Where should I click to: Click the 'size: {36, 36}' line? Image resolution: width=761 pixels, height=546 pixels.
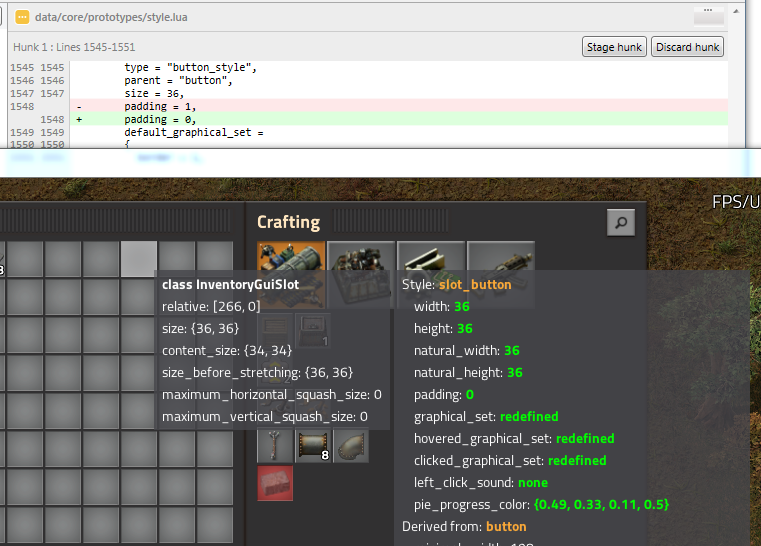click(200, 329)
